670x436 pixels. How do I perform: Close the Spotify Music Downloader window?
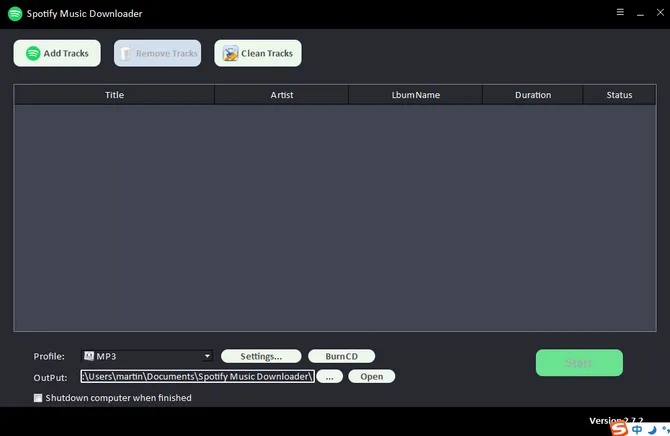[660, 12]
